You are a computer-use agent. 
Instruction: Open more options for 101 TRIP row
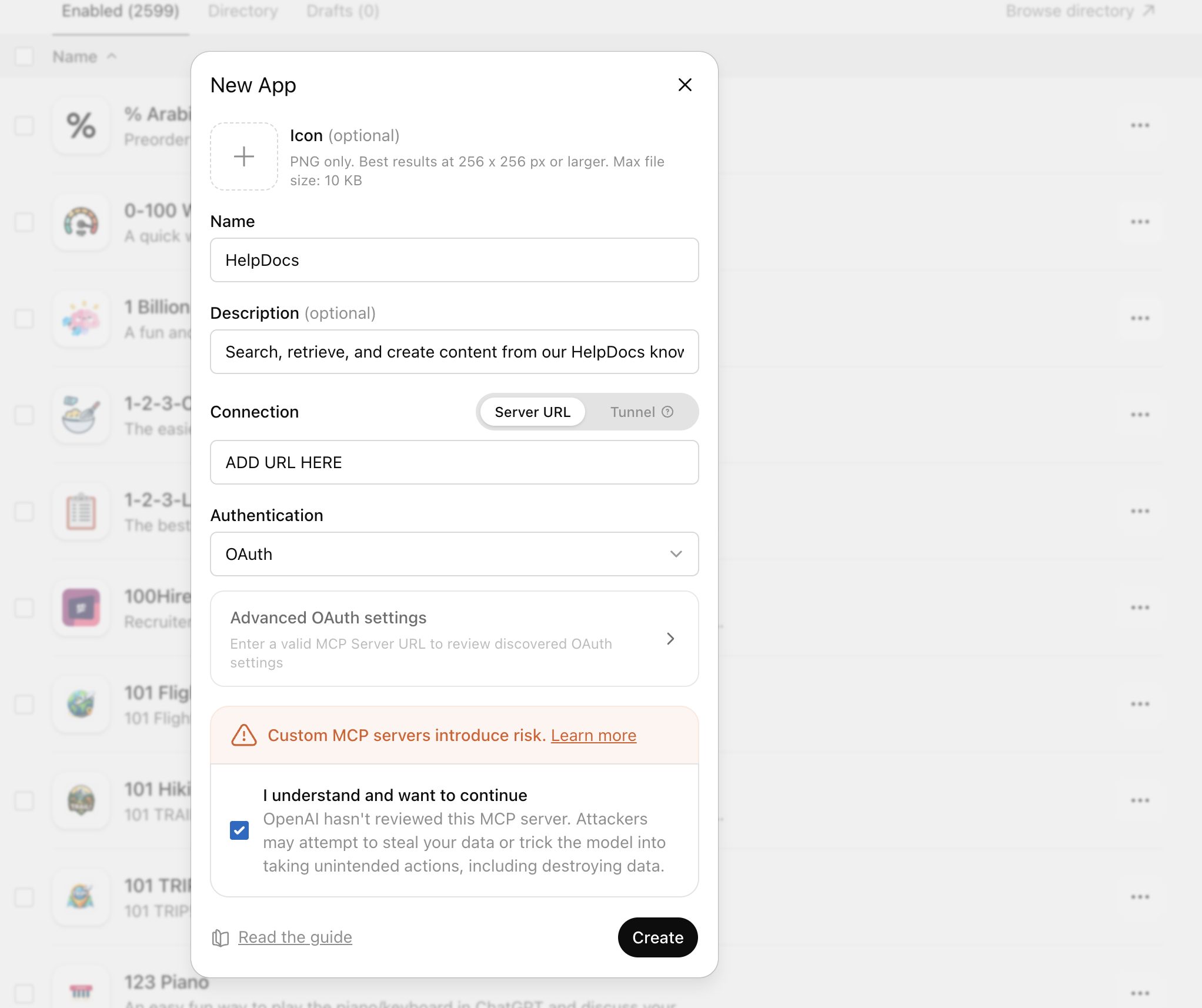click(x=1140, y=897)
